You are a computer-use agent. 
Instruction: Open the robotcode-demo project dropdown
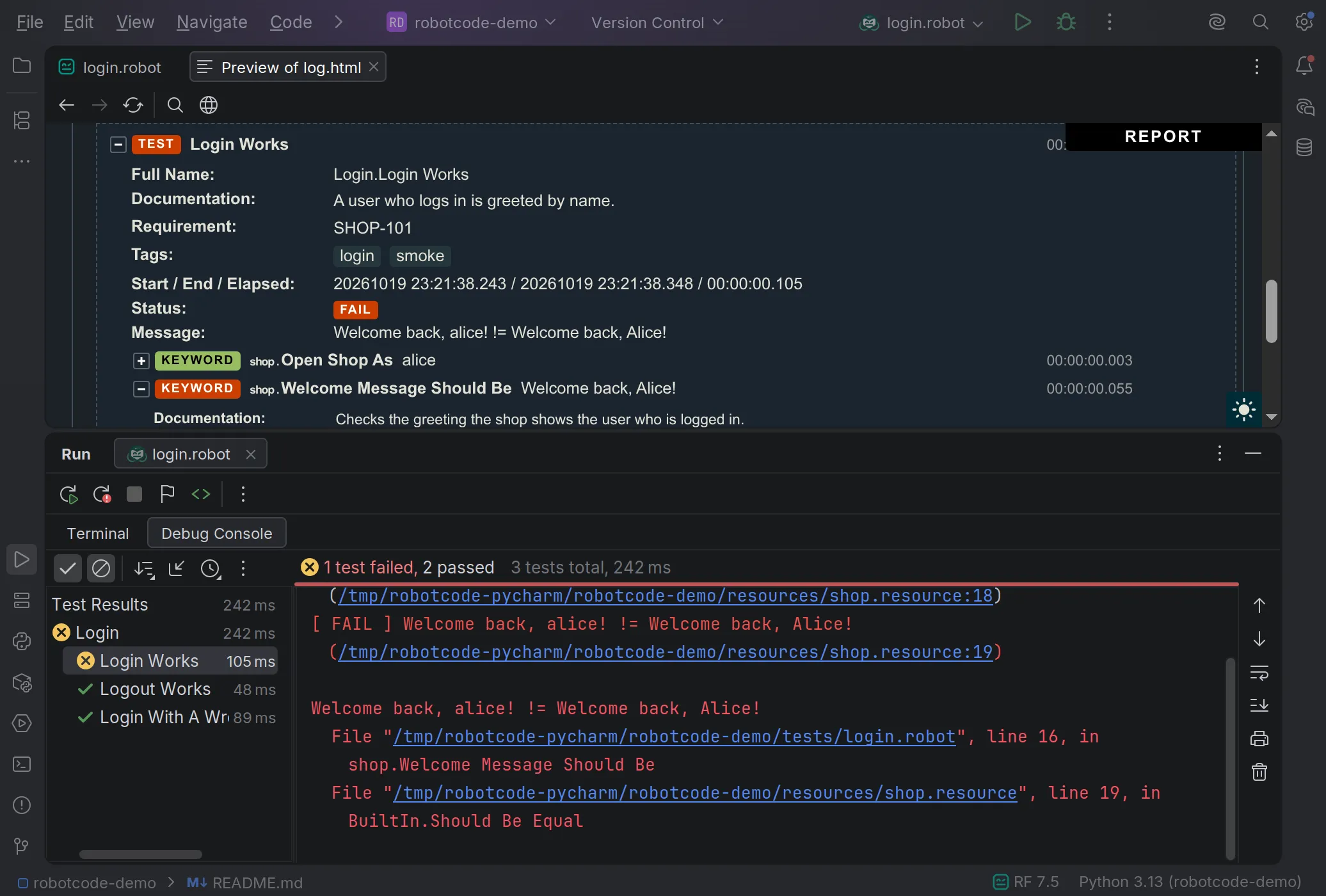471,22
